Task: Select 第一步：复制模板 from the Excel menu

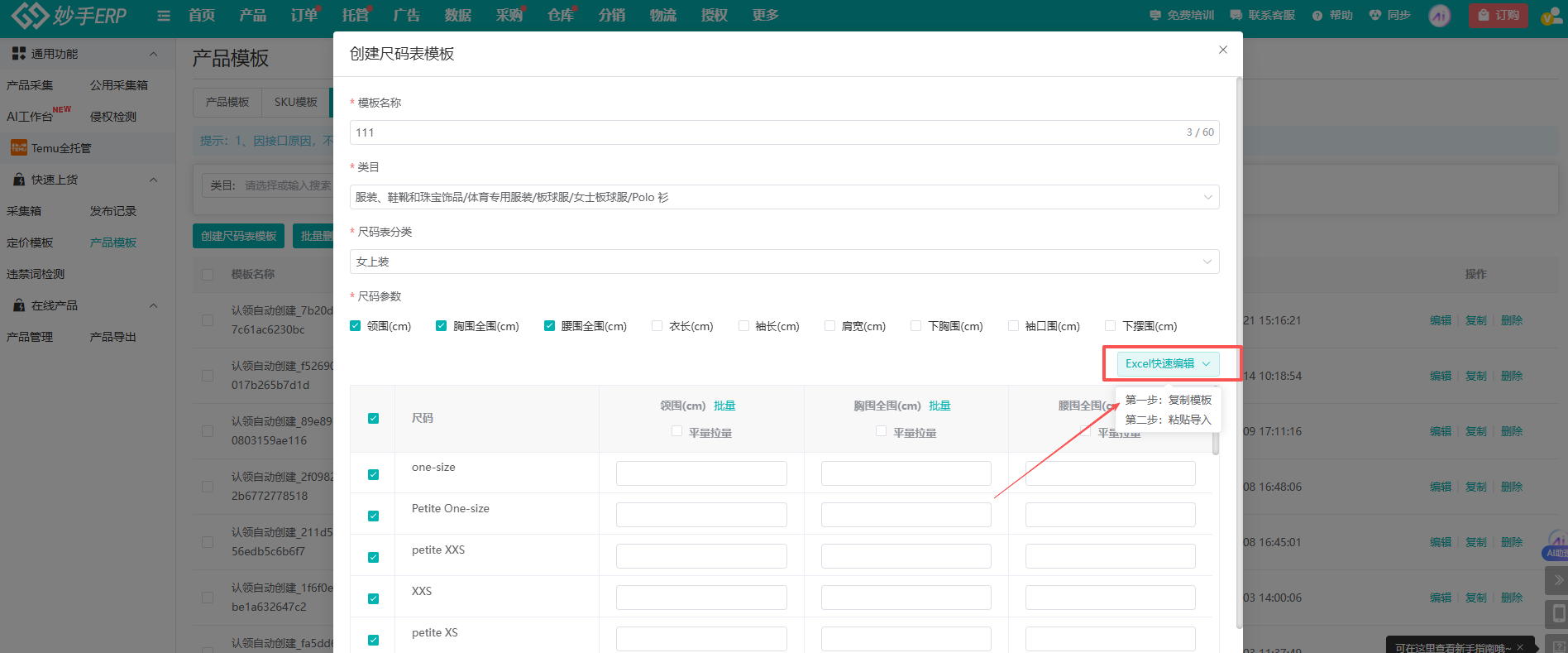Action: tap(1168, 400)
